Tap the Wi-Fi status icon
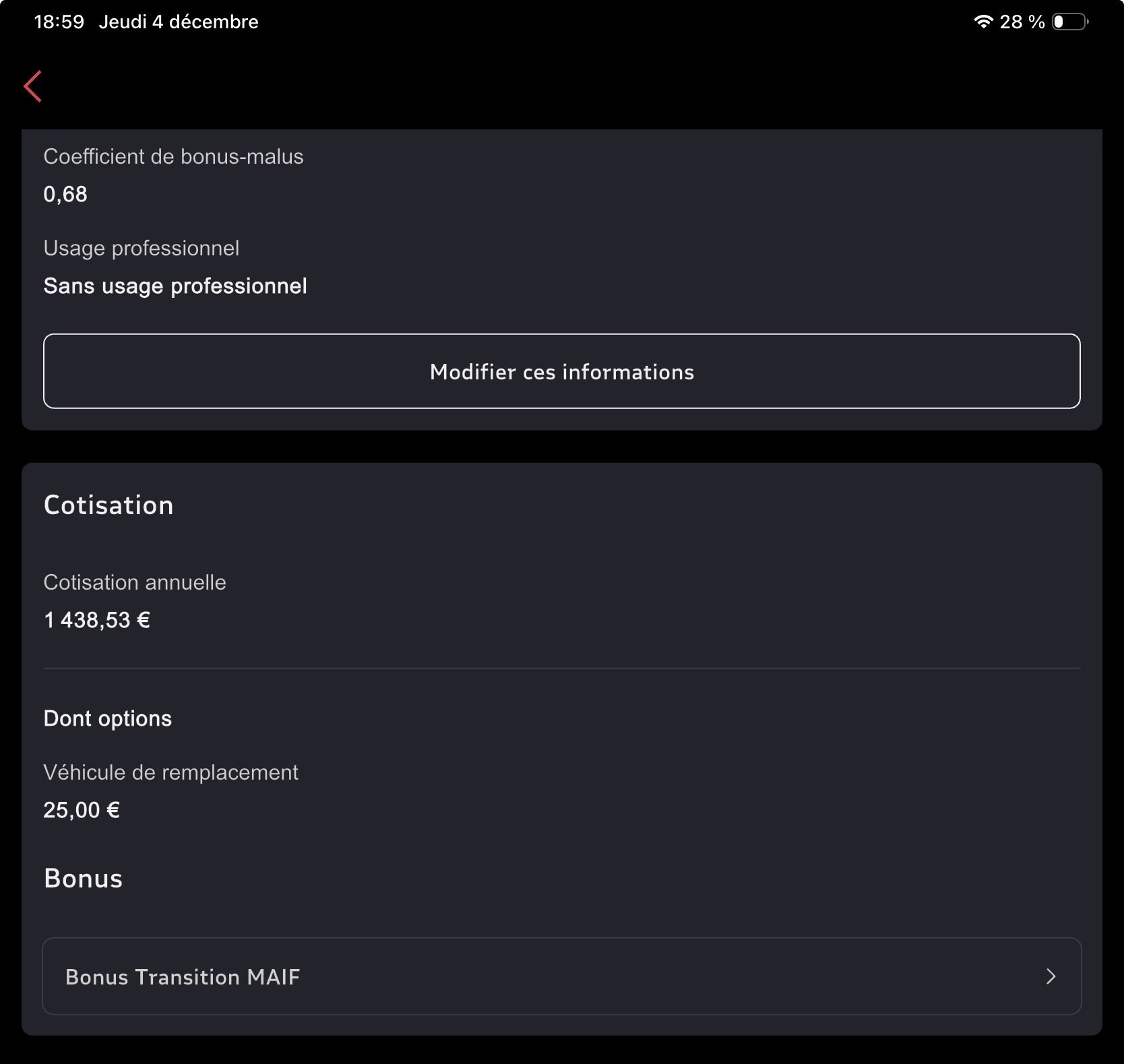Image resolution: width=1124 pixels, height=1064 pixels. (x=983, y=22)
